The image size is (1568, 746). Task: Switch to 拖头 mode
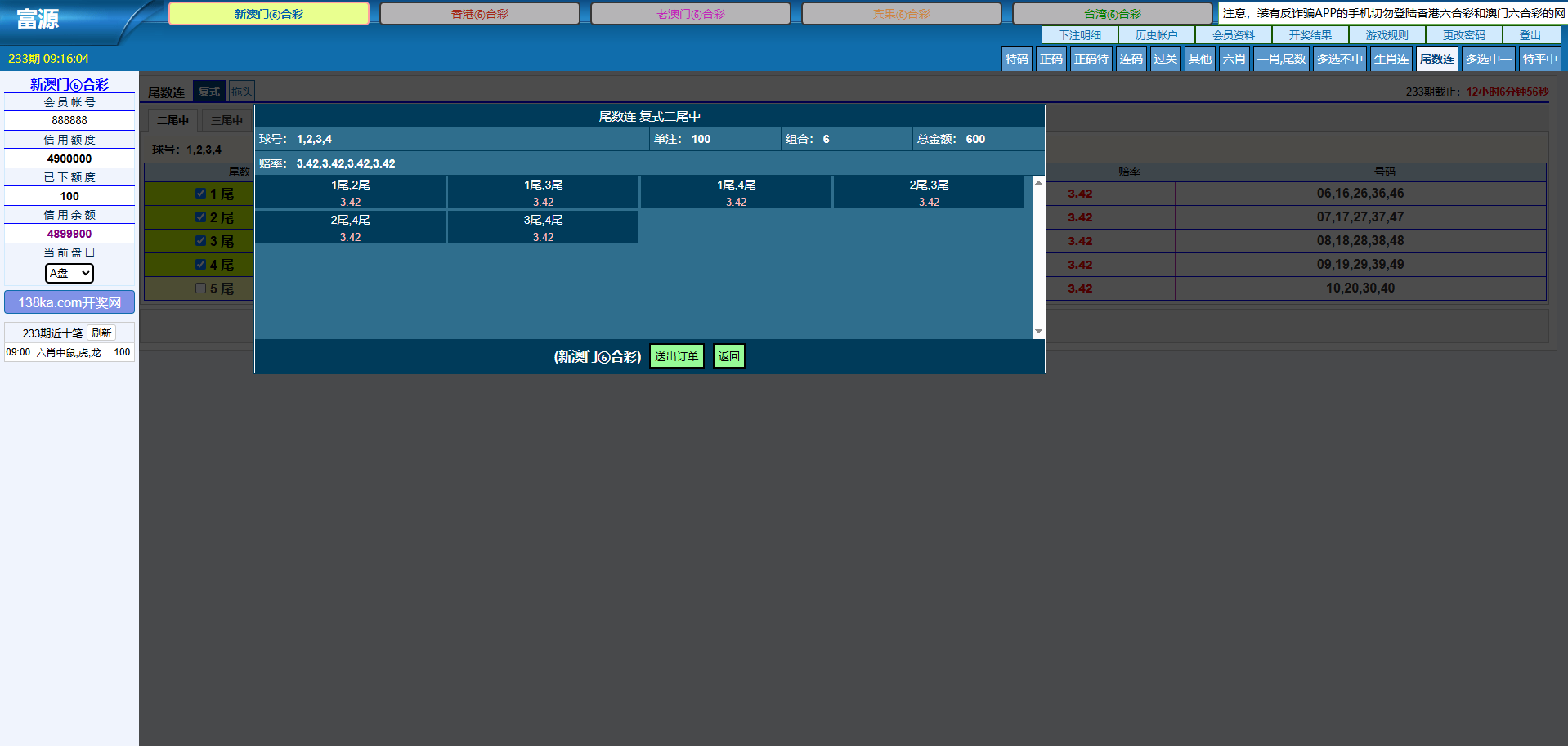pos(242,92)
